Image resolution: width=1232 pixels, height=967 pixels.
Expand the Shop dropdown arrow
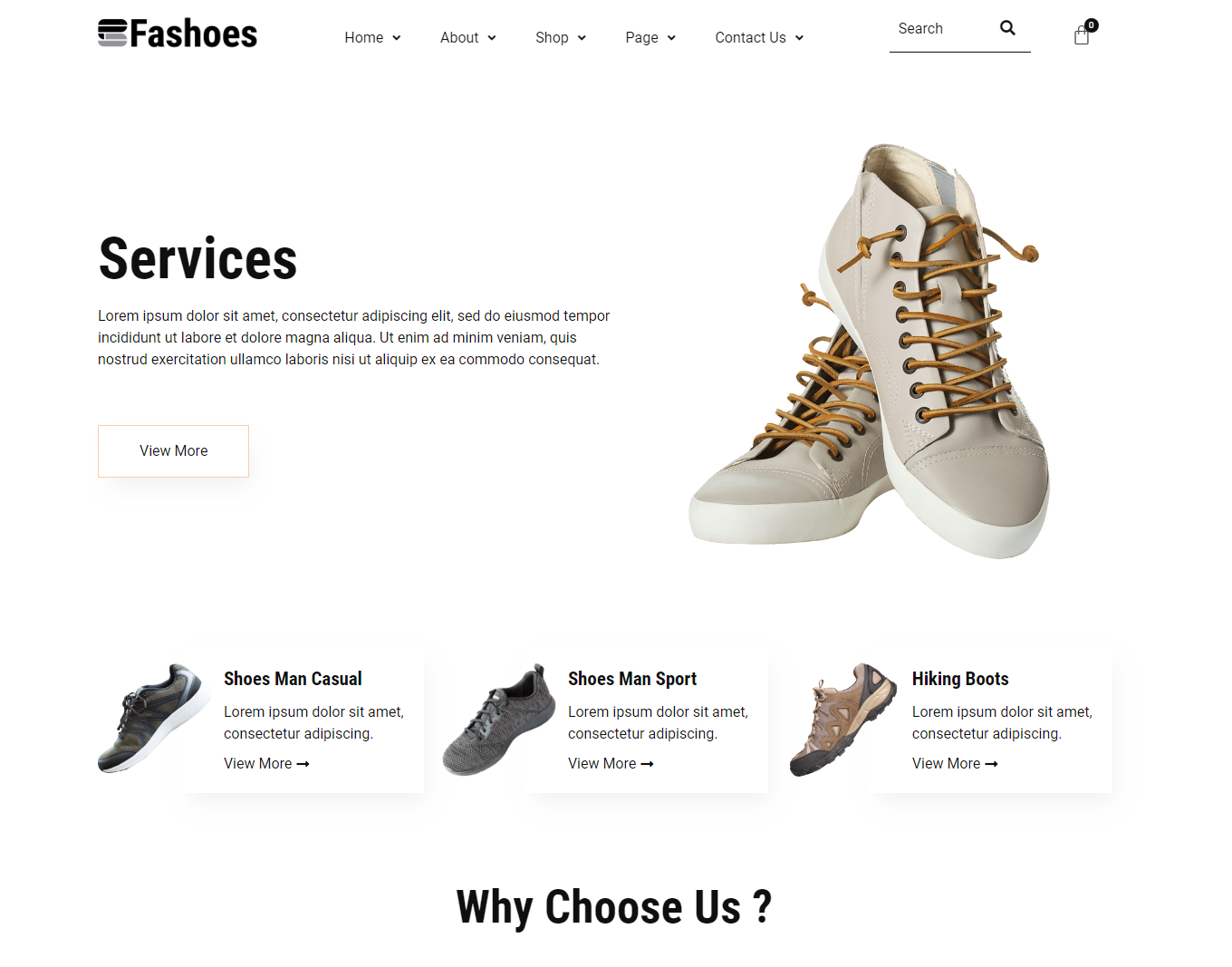[x=582, y=38]
